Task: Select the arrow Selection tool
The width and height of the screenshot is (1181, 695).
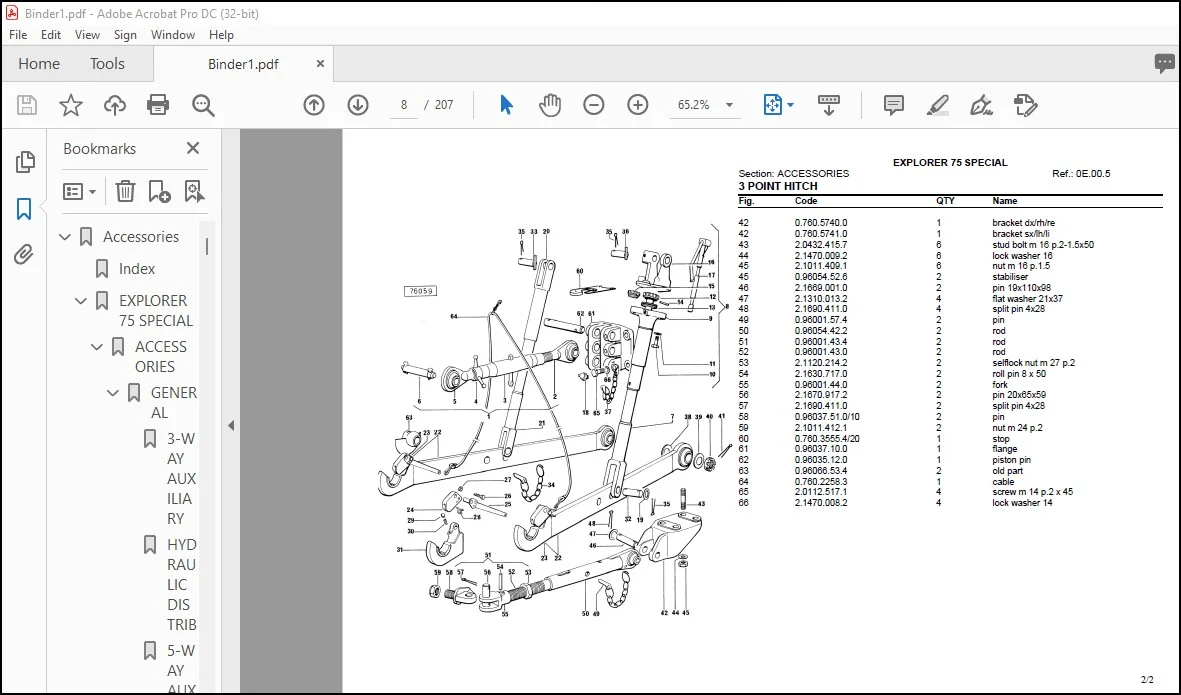Action: pos(506,105)
